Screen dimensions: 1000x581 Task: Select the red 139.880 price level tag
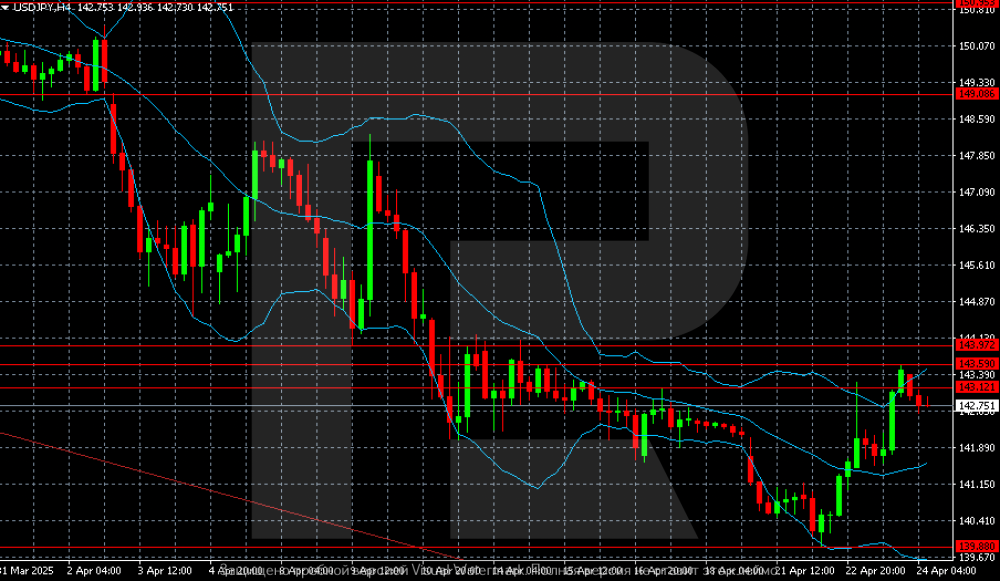(x=976, y=547)
